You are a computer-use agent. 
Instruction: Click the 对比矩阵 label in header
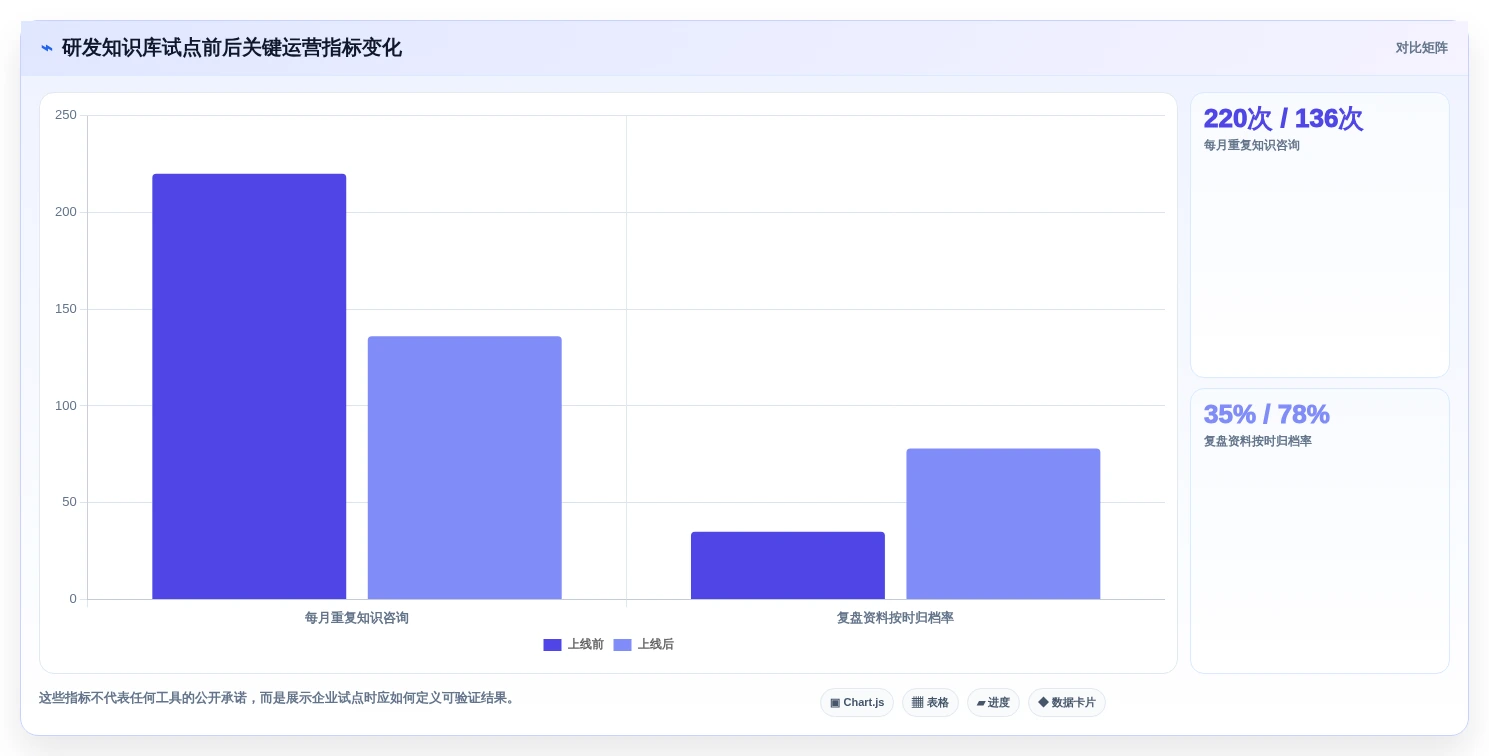1421,48
